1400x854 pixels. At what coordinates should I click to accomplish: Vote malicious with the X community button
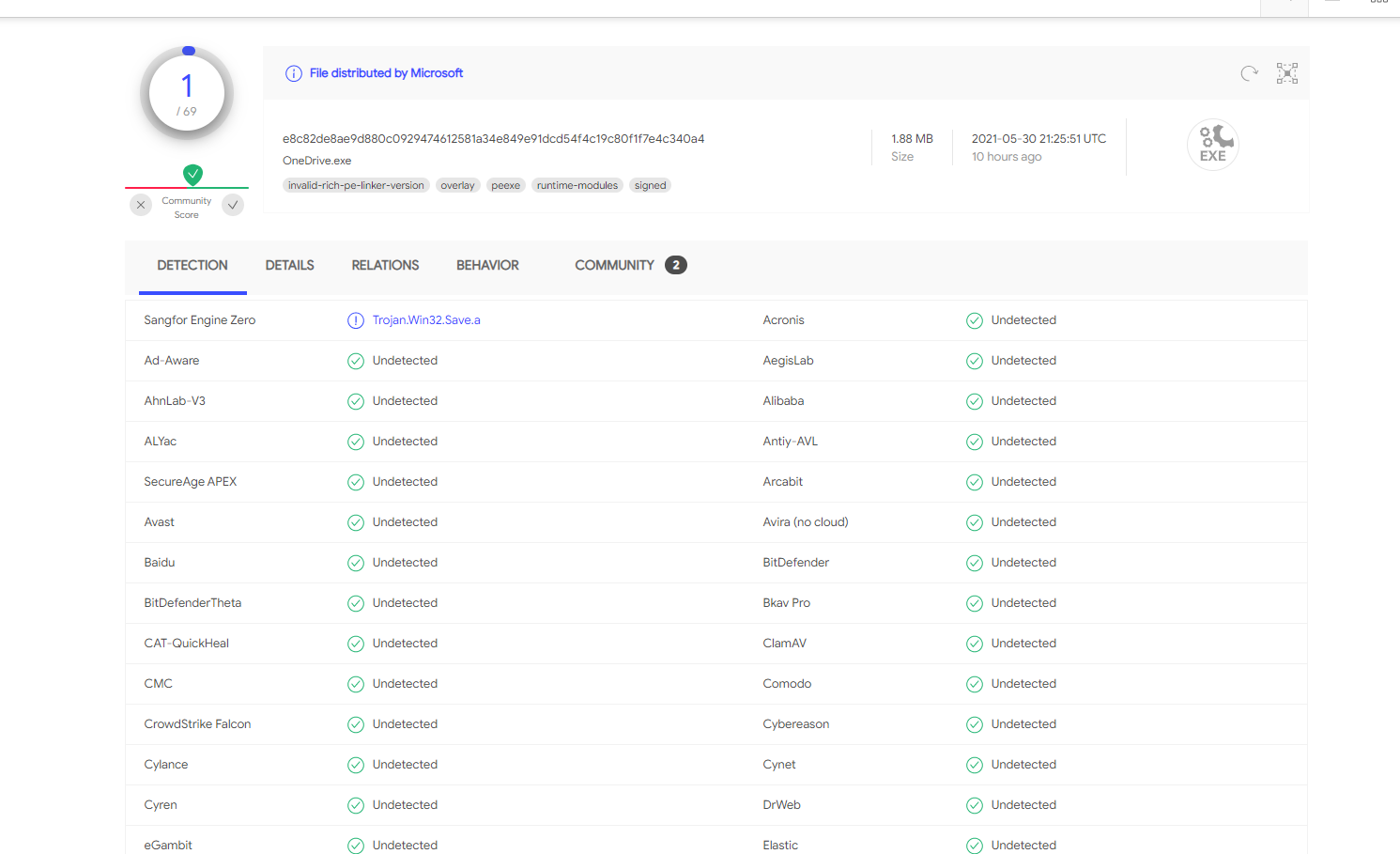[x=141, y=205]
